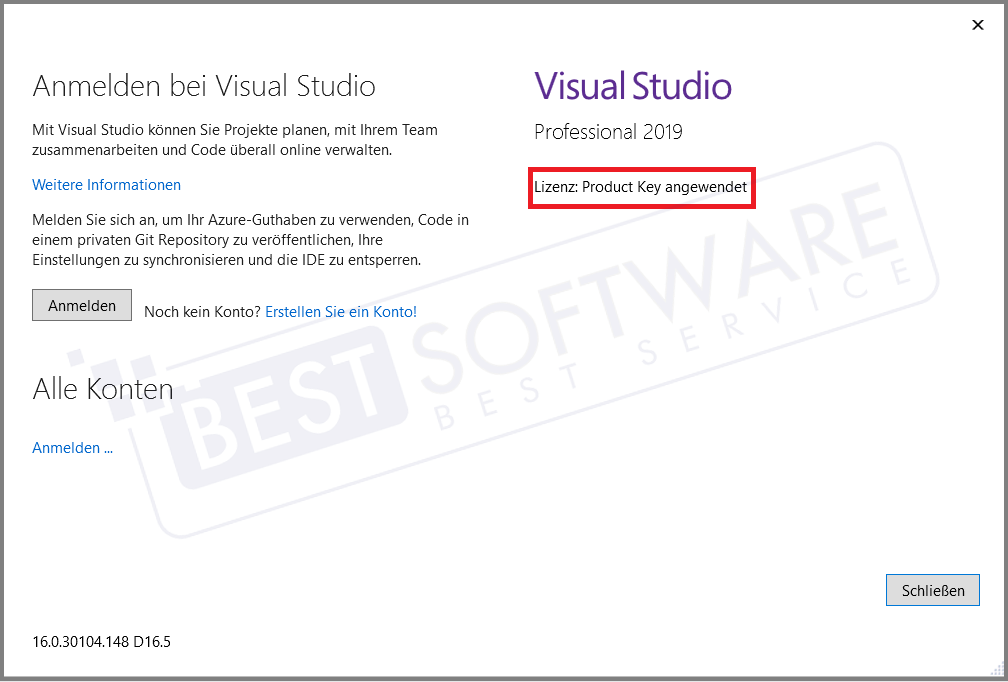The image size is (1008, 682).
Task: Open the Weitere Informationen link
Action: pyautogui.click(x=106, y=184)
